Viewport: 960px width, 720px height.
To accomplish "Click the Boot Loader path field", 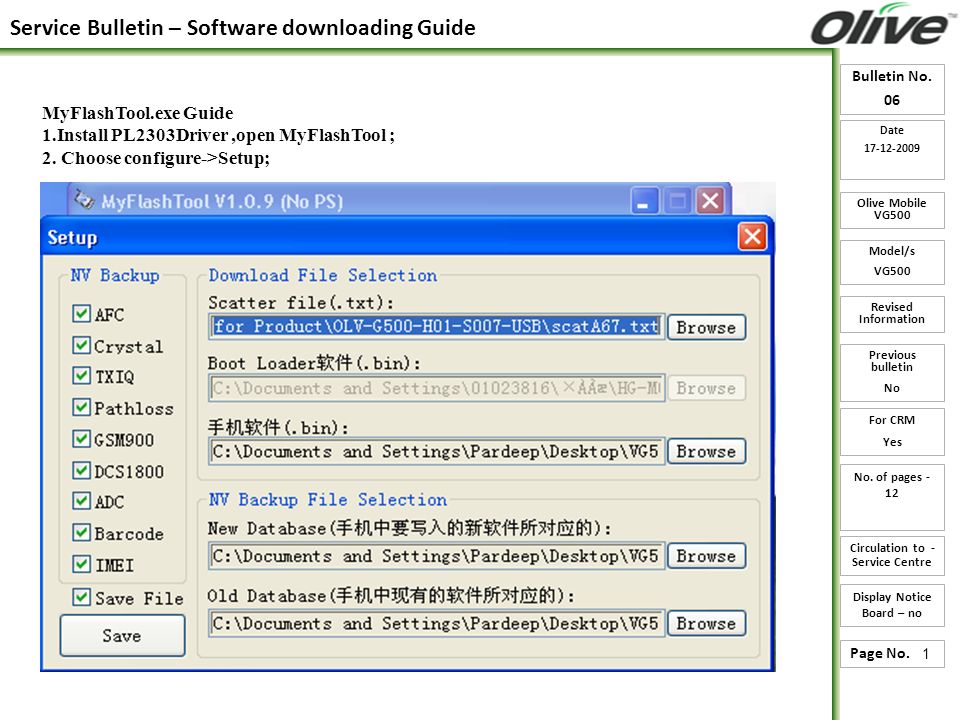I will point(437,388).
